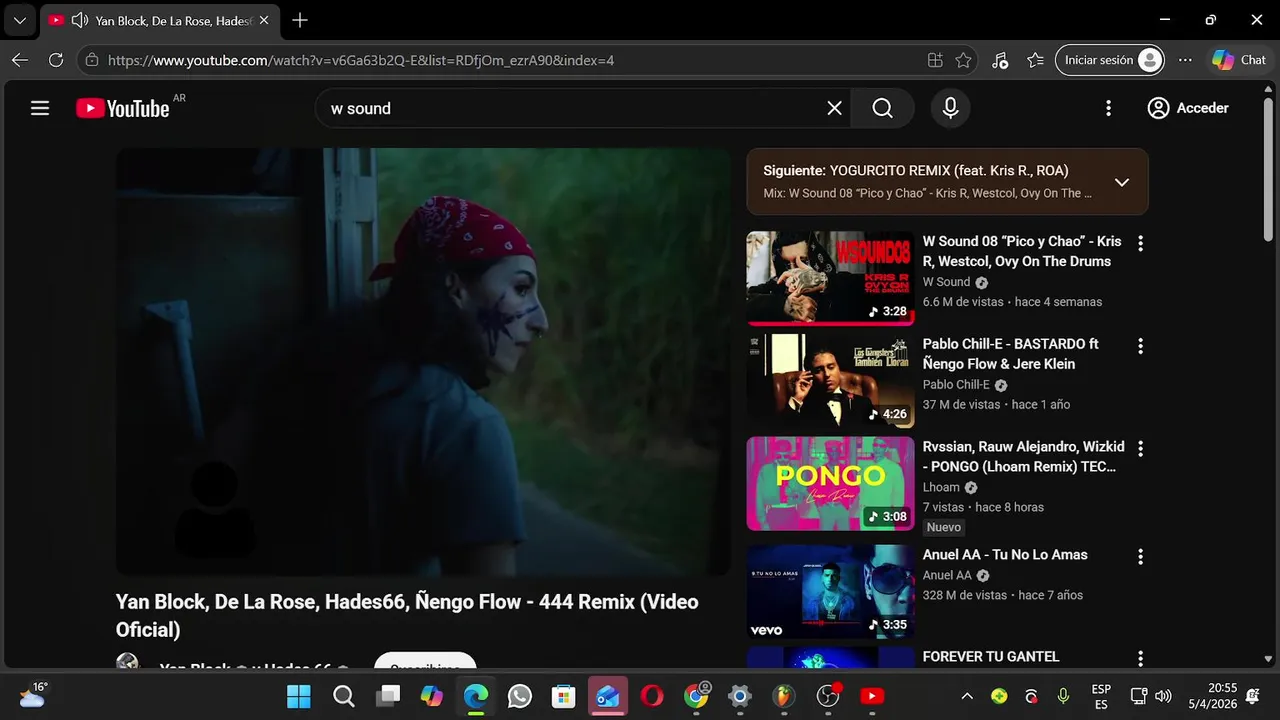The image size is (1280, 720).
Task: Open the ESP ES language switcher
Action: pos(1101,697)
